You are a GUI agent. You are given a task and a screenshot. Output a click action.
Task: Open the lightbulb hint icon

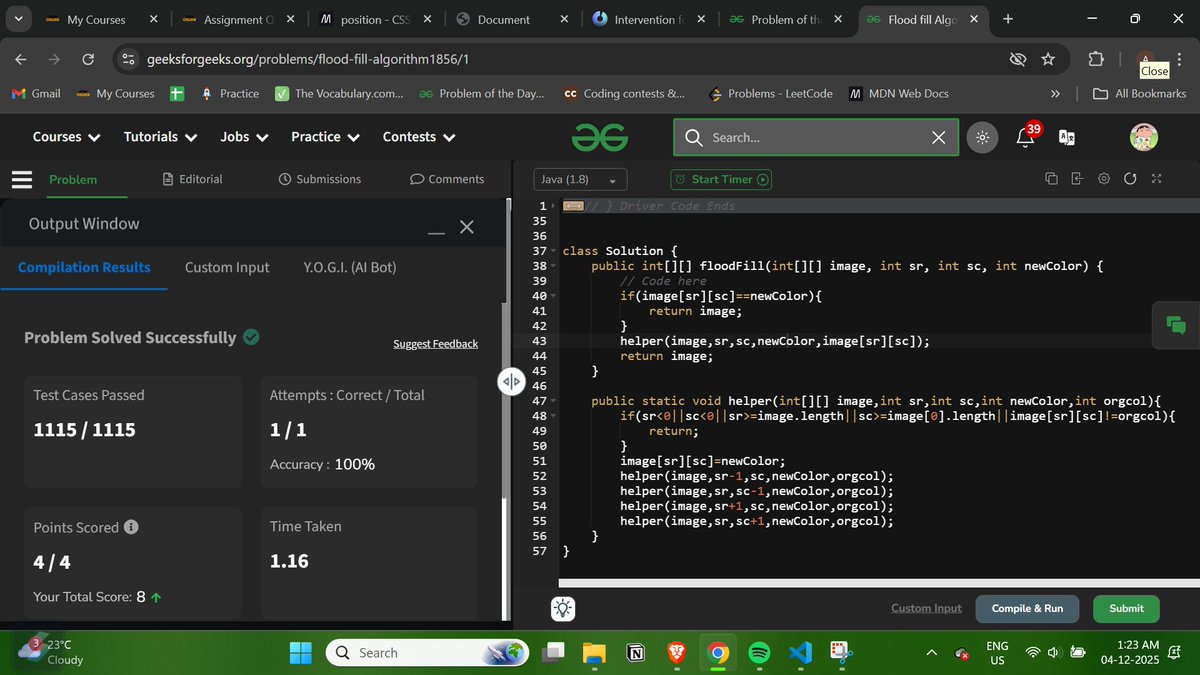point(564,608)
